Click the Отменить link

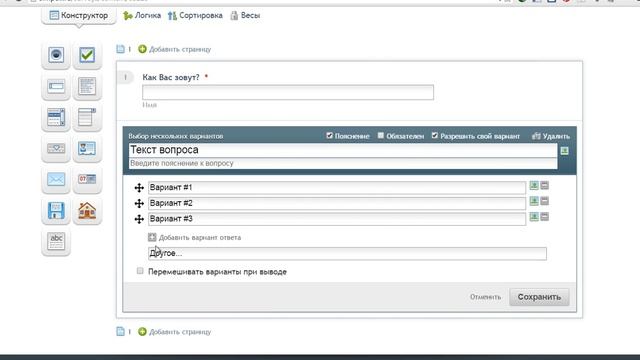(x=485, y=297)
